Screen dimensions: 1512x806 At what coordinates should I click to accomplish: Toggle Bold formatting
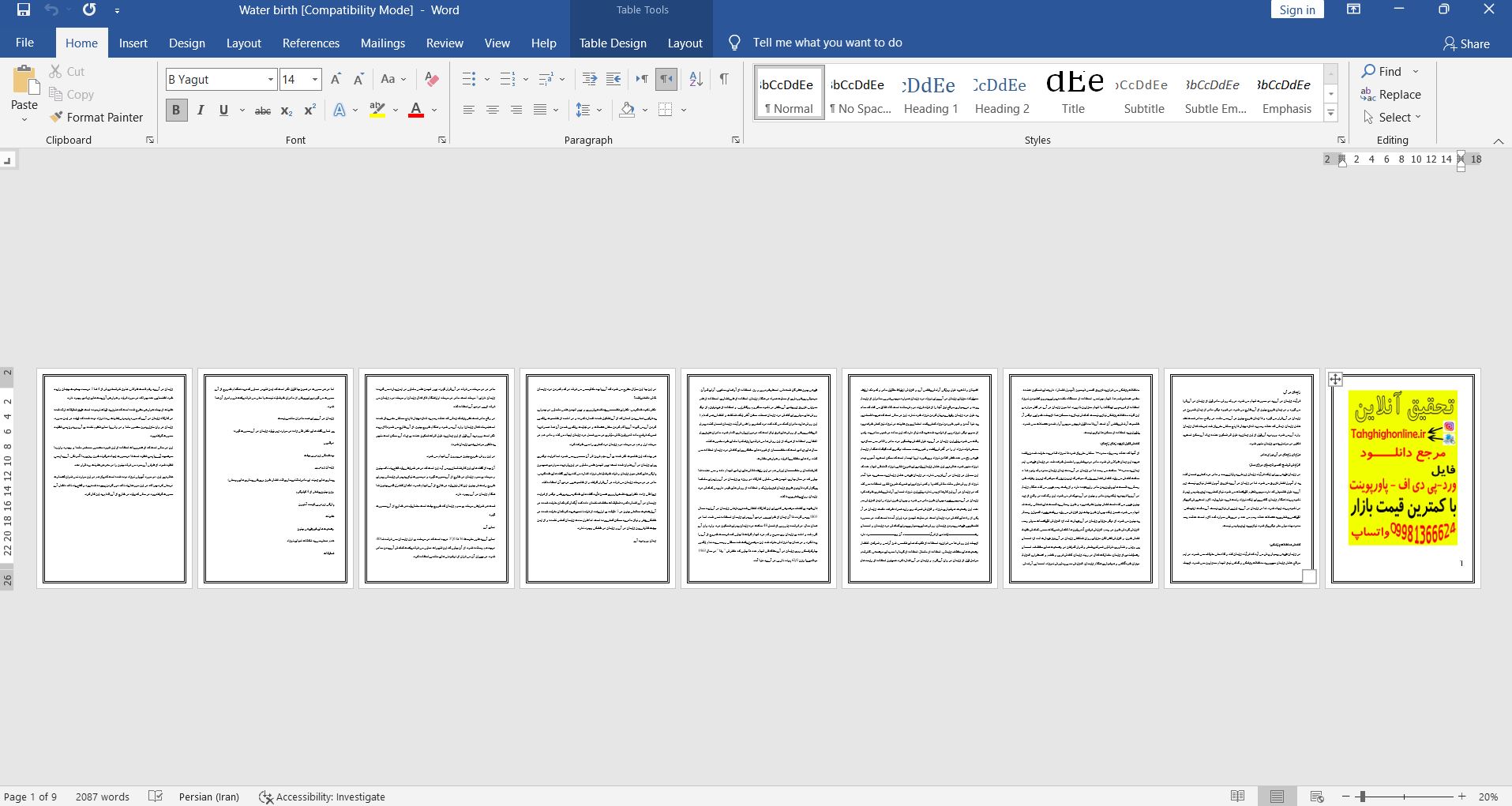(x=176, y=111)
